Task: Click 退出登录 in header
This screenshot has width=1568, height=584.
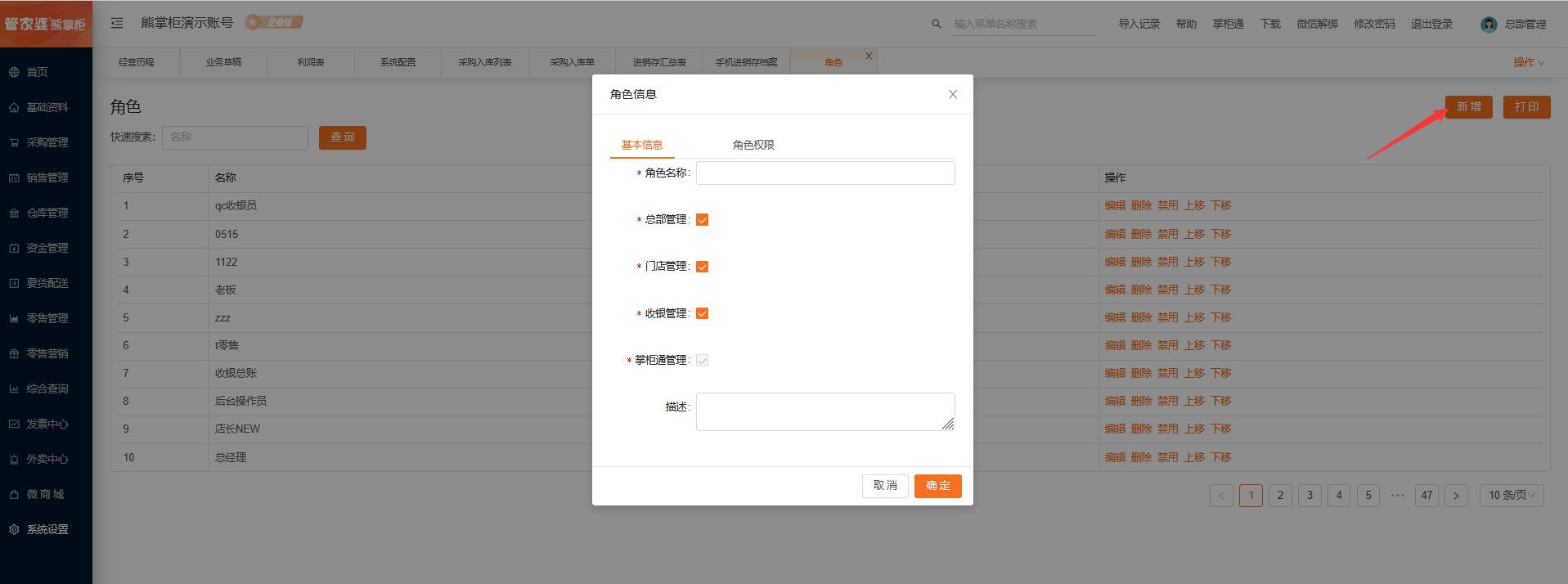Action: coord(1431,24)
